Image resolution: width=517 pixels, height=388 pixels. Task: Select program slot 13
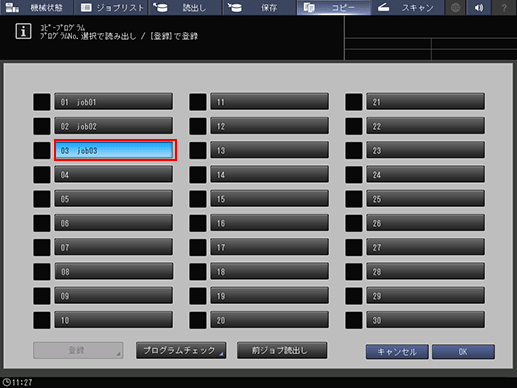pos(270,150)
